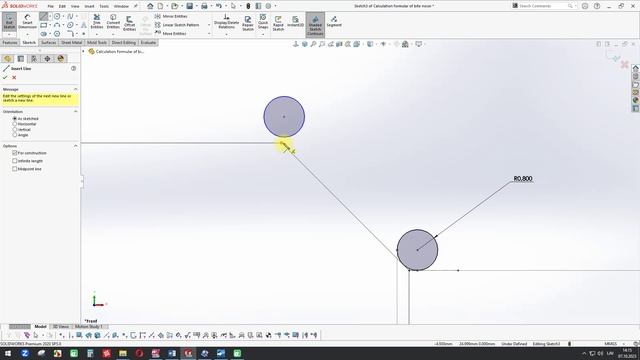
Task: Open the Insert menu
Action: [89, 6]
